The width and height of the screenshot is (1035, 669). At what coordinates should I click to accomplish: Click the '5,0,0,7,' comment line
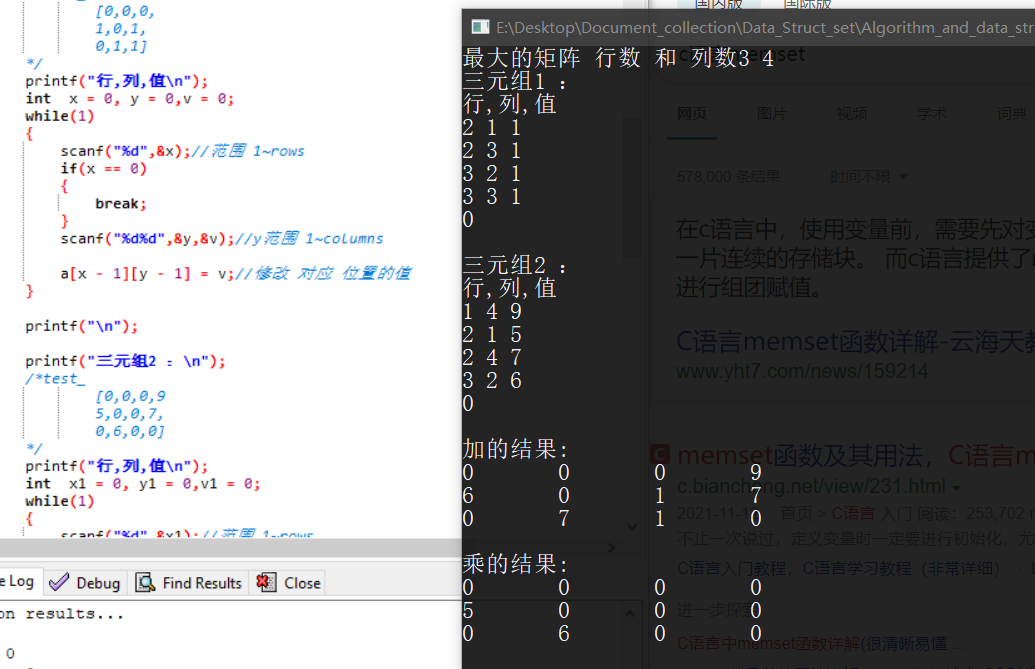[x=129, y=414]
